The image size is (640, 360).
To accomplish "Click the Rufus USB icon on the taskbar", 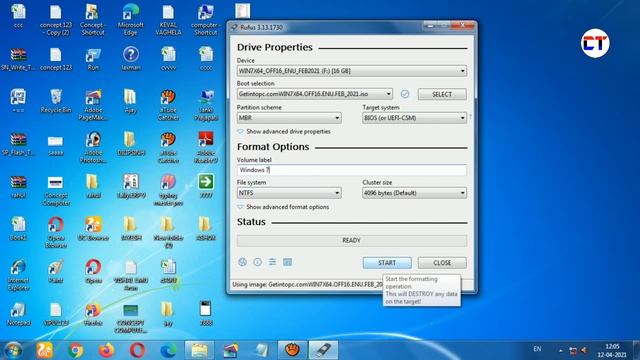I will tap(323, 350).
